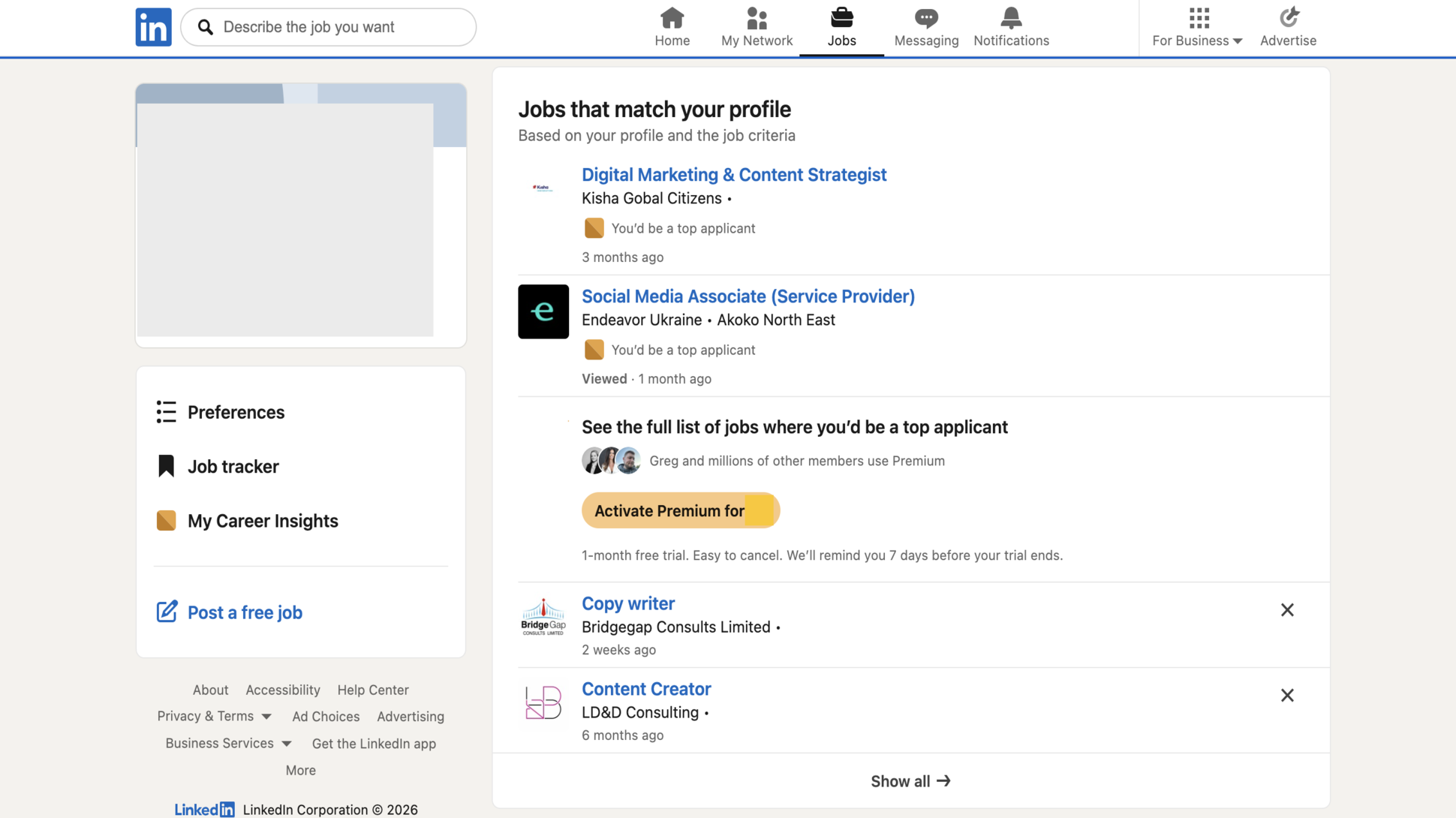Click the For Business grid icon
This screenshot has height=818, width=1456.
pyautogui.click(x=1199, y=17)
